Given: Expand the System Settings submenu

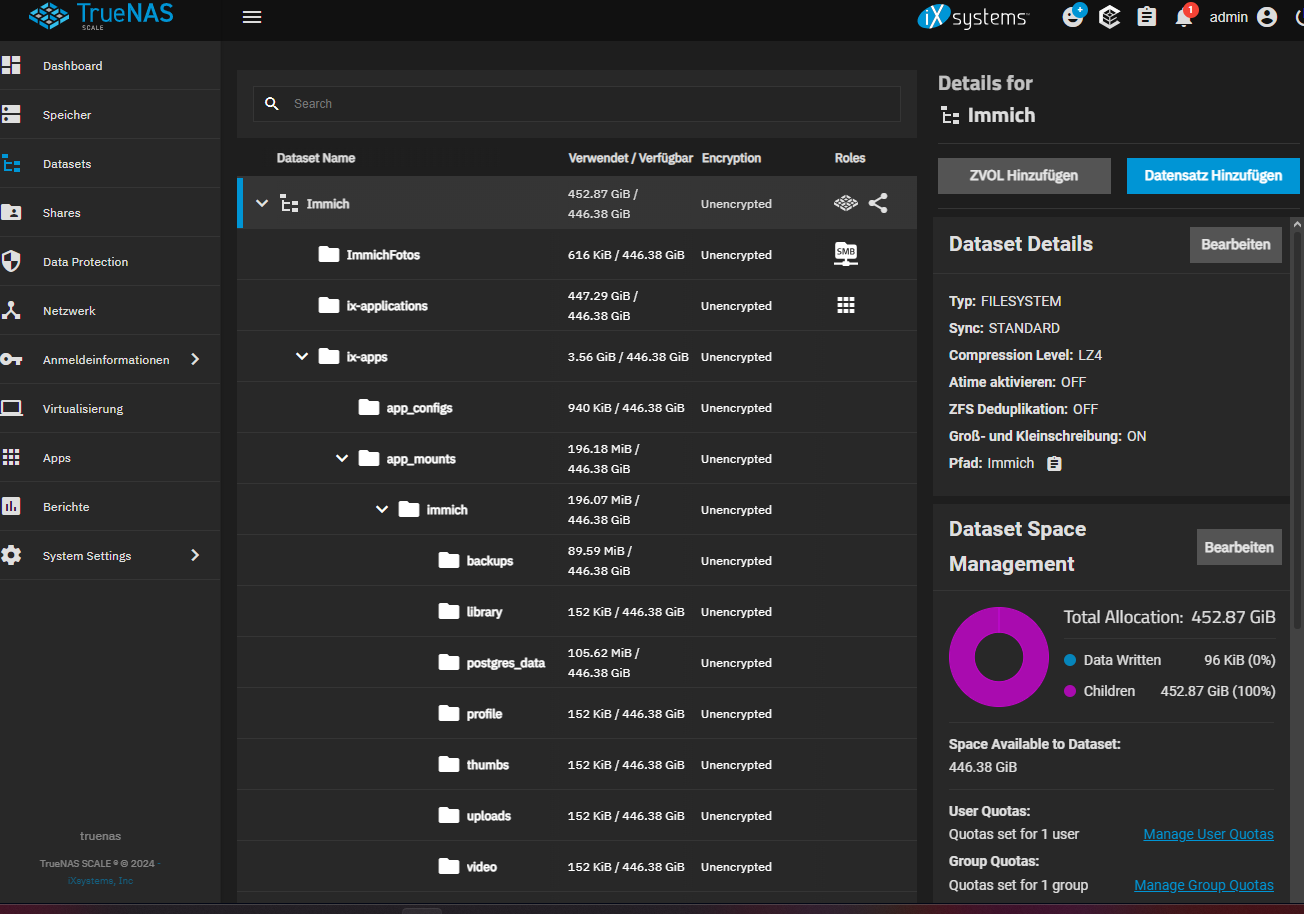Looking at the screenshot, I should 195,556.
